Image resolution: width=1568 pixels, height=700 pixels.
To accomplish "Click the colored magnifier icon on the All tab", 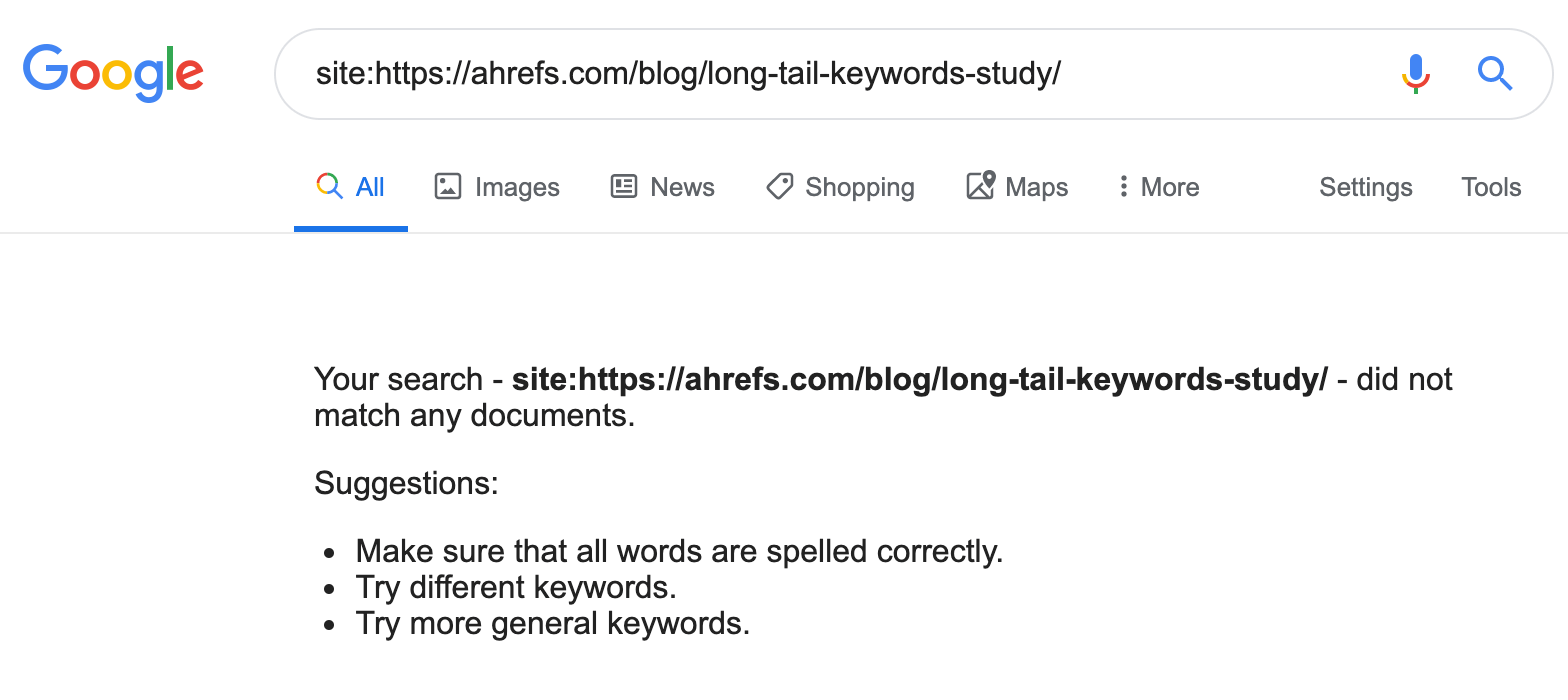I will pos(329,187).
